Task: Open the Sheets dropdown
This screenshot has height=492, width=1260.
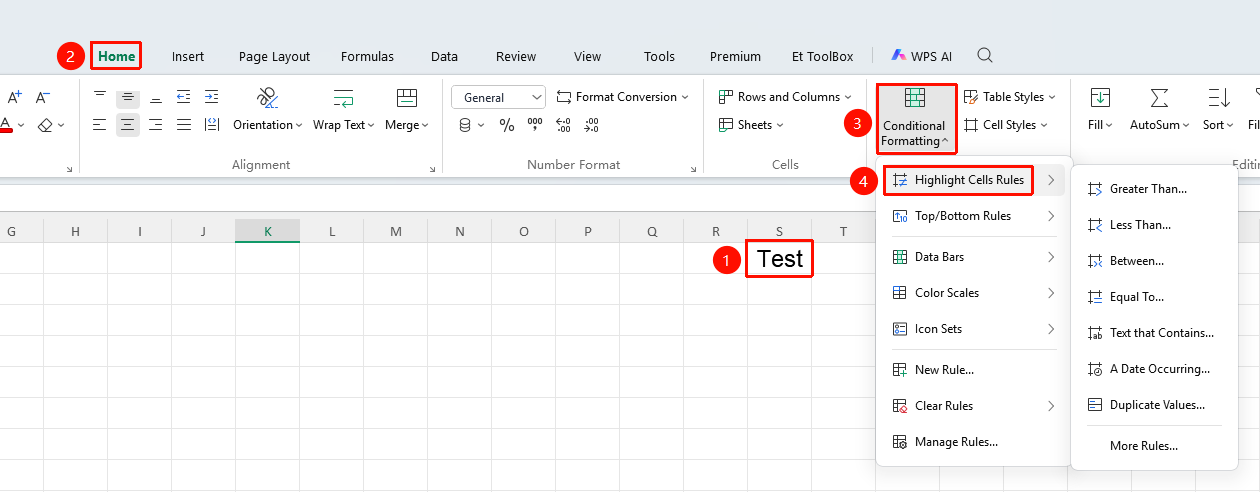Action: pyautogui.click(x=751, y=125)
